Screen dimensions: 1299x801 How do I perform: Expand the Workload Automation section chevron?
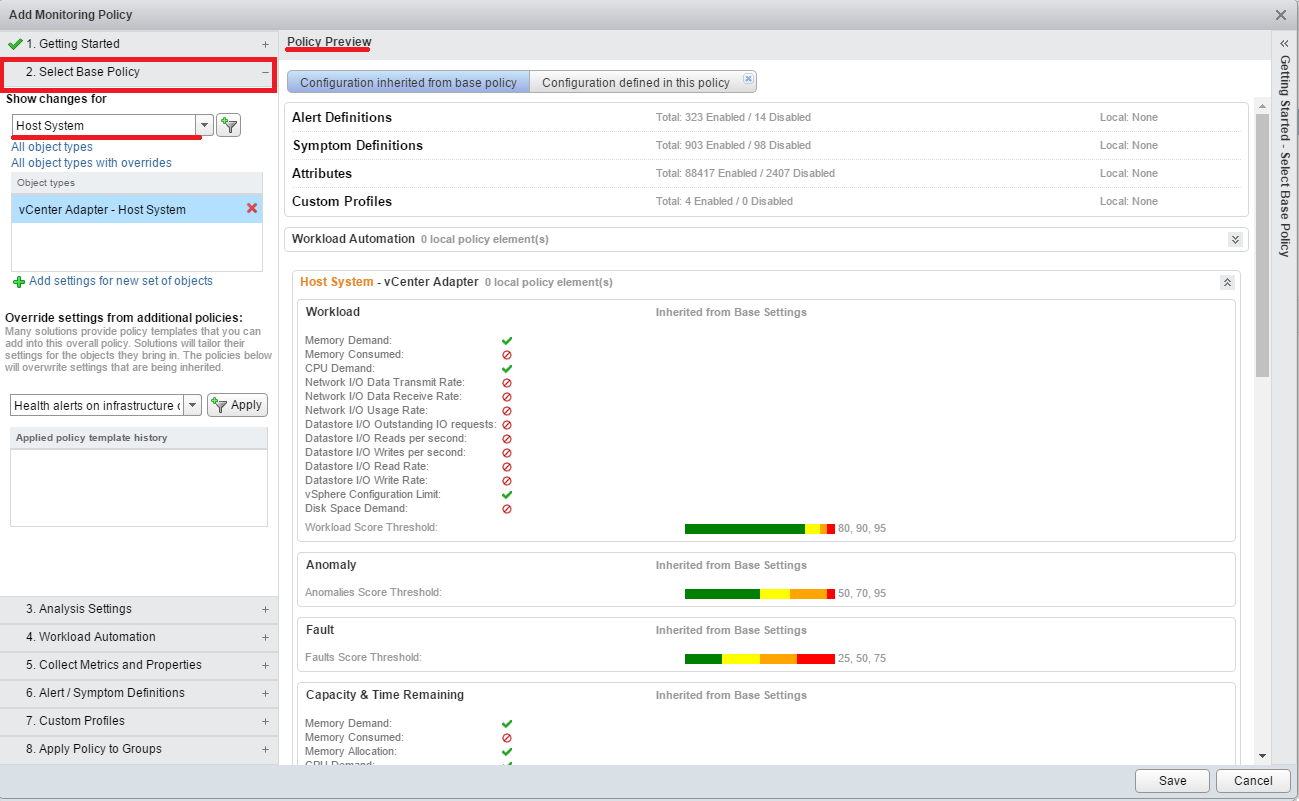tap(1235, 240)
